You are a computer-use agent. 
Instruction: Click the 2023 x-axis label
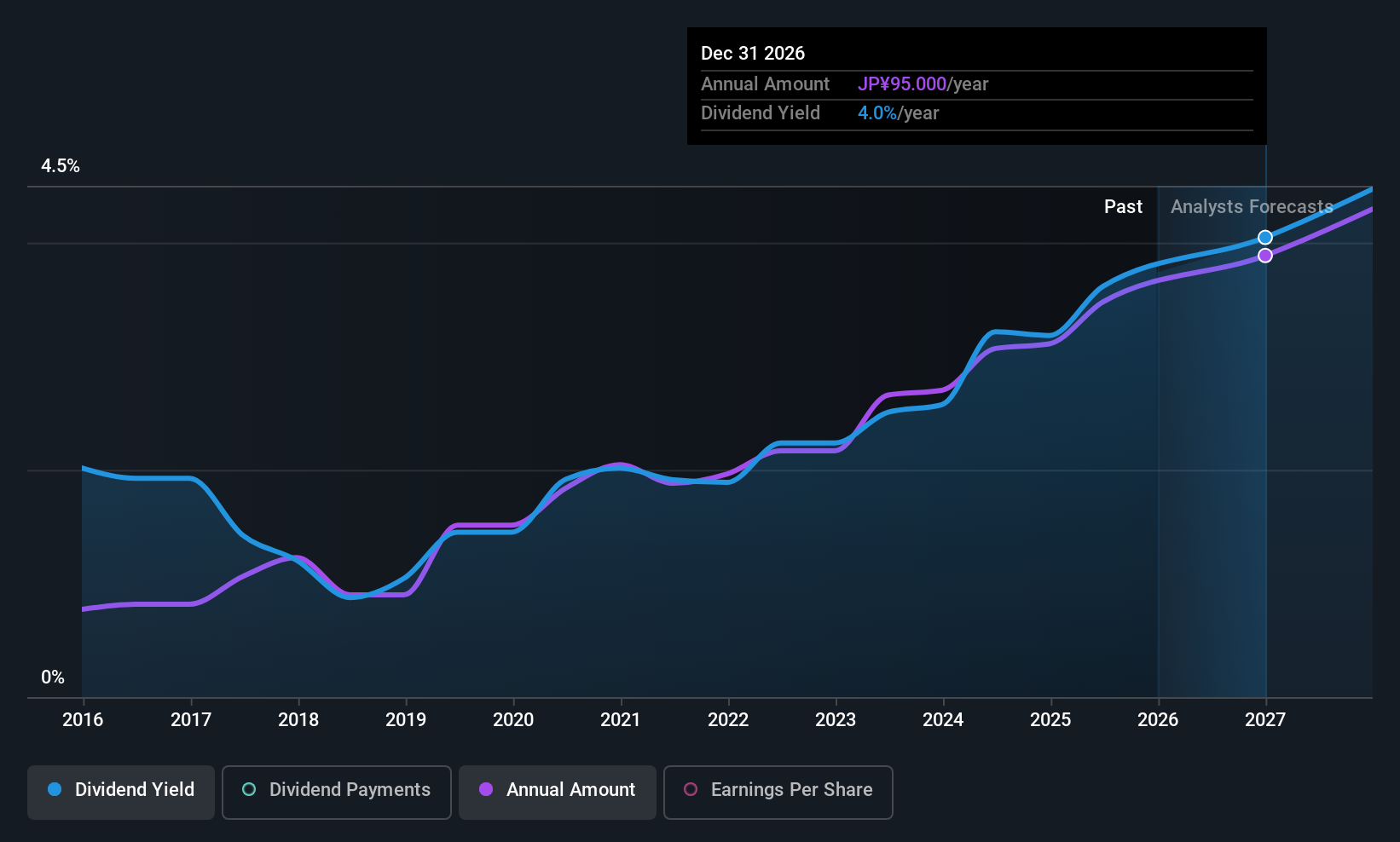[x=836, y=720]
